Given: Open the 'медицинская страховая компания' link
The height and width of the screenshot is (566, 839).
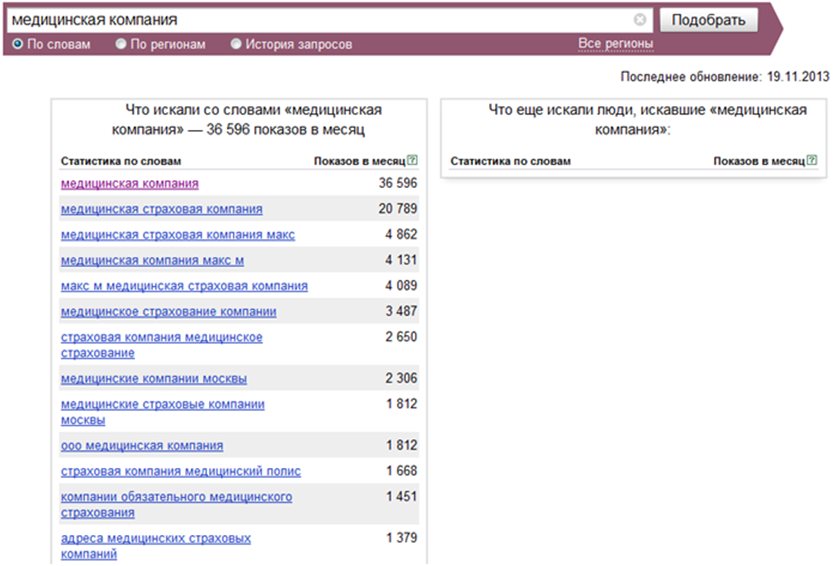Looking at the screenshot, I should [162, 209].
